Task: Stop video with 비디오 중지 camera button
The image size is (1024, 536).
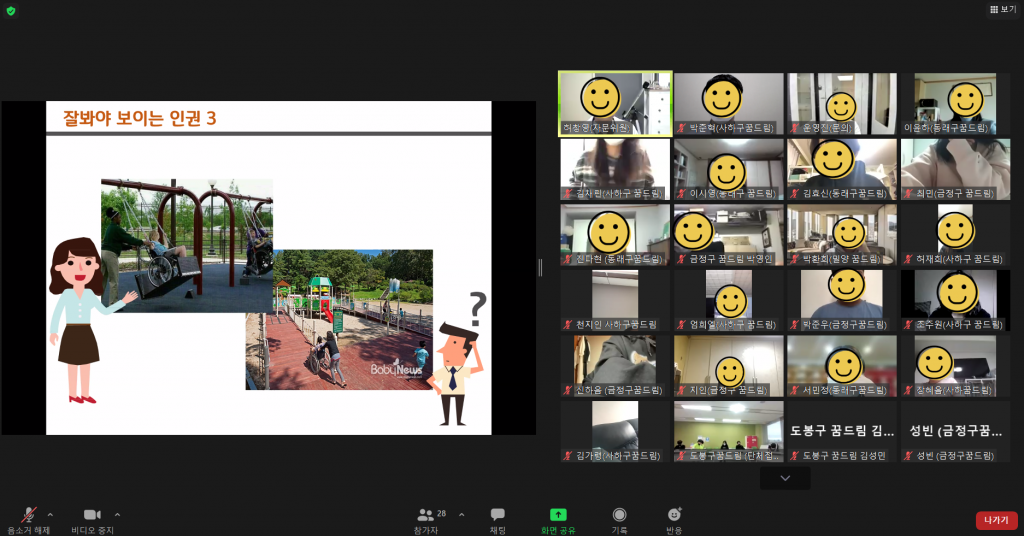Action: 92,515
